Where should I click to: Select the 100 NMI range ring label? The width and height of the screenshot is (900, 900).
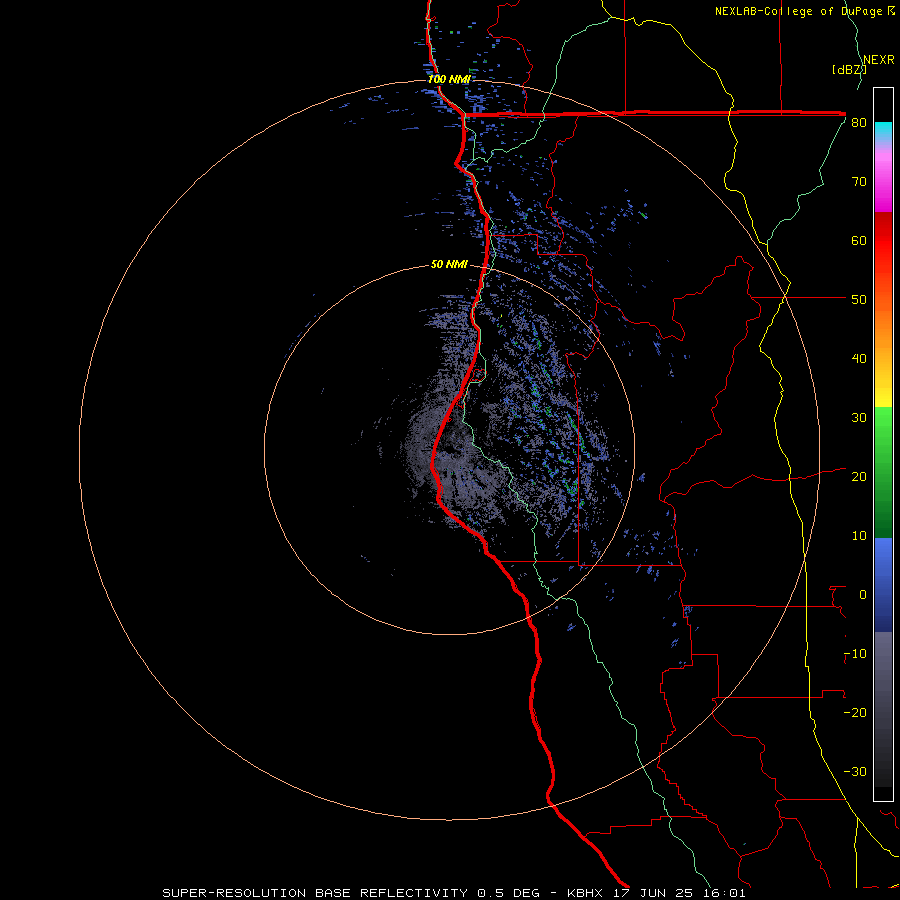click(x=449, y=79)
